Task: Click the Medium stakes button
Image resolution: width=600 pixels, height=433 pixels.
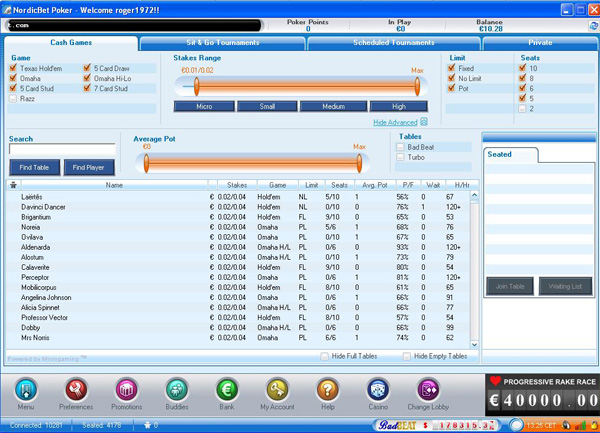Action: pos(334,106)
